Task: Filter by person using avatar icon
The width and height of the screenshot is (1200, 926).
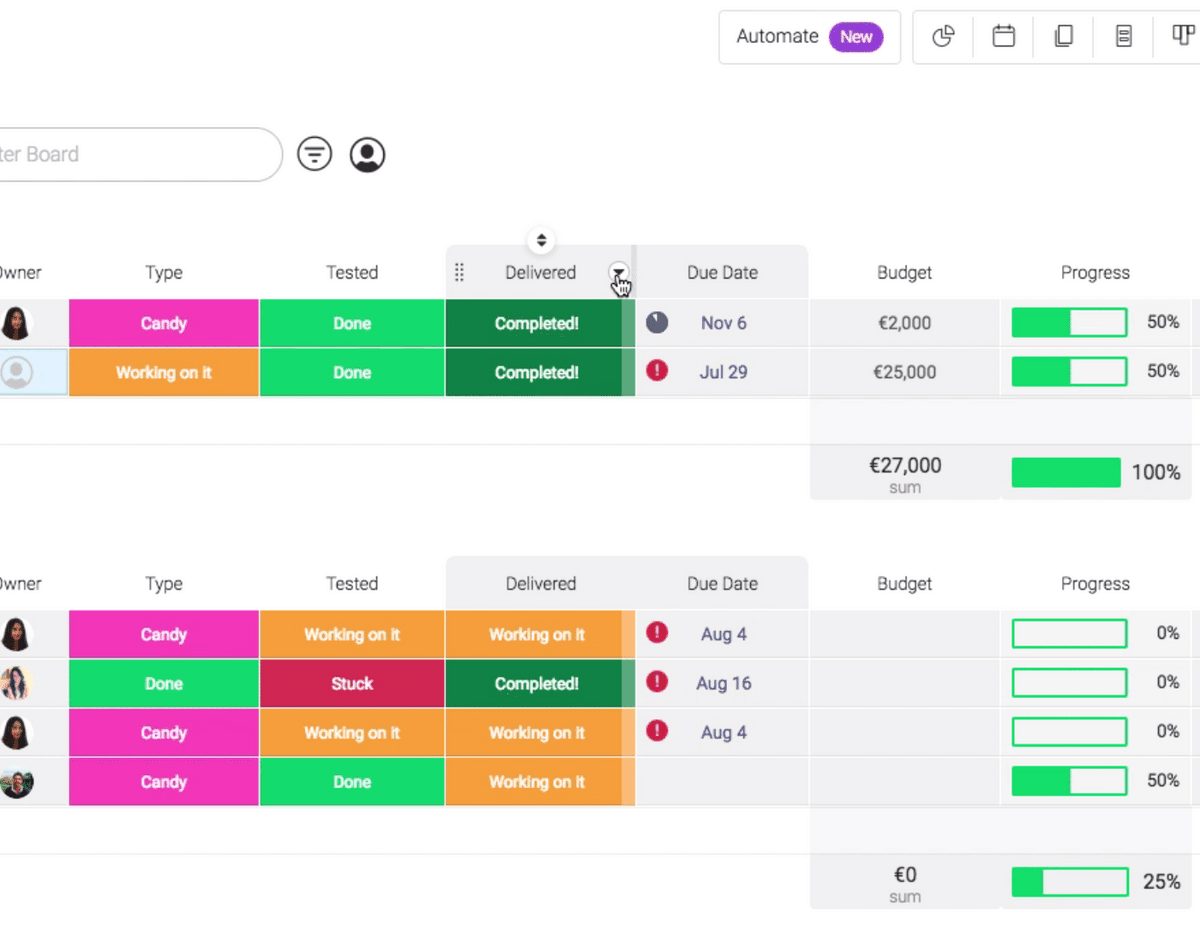Action: (367, 154)
